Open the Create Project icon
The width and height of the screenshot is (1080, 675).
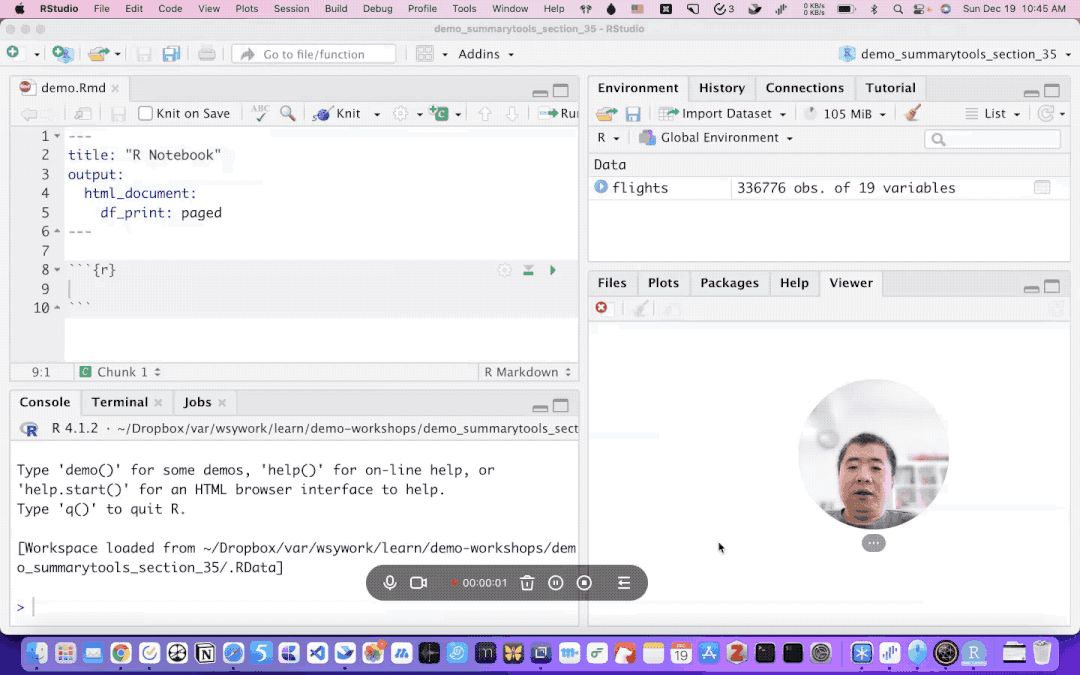point(62,54)
